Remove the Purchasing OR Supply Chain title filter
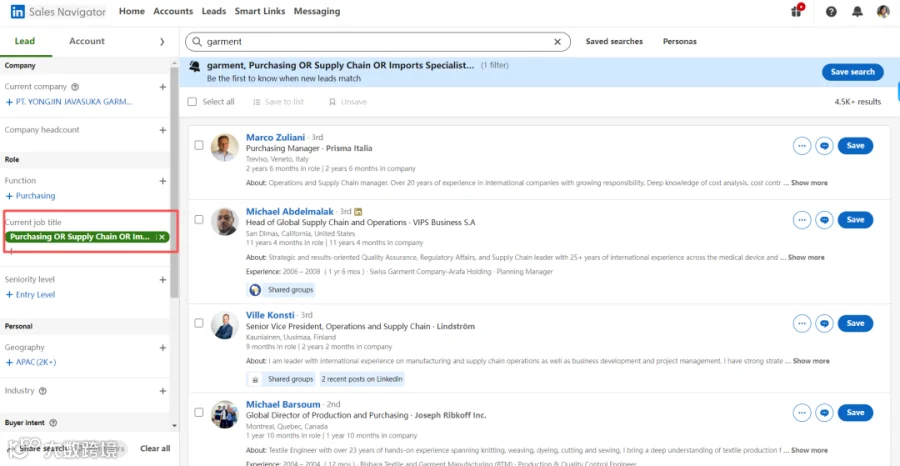 [x=162, y=237]
